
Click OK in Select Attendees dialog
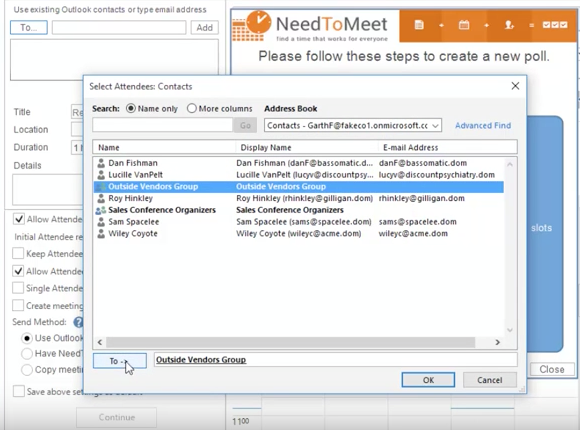(x=428, y=380)
